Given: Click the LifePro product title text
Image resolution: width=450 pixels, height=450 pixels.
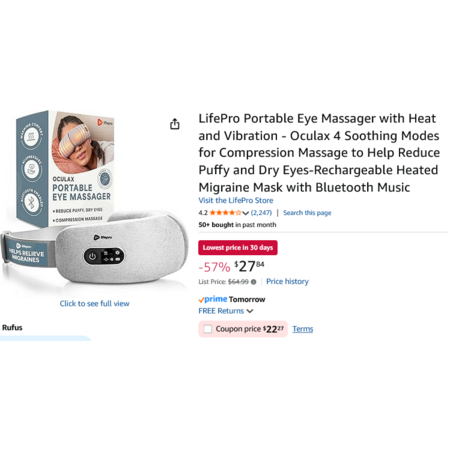Looking at the screenshot, I should (319, 153).
